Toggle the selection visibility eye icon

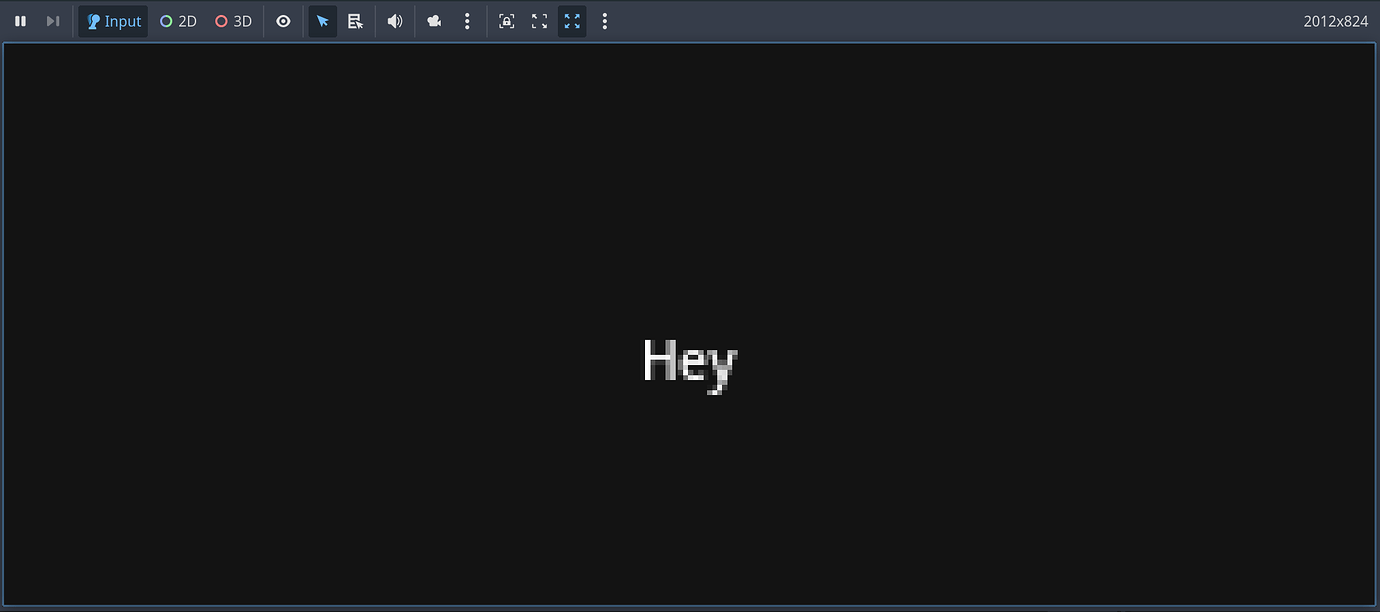click(x=283, y=20)
